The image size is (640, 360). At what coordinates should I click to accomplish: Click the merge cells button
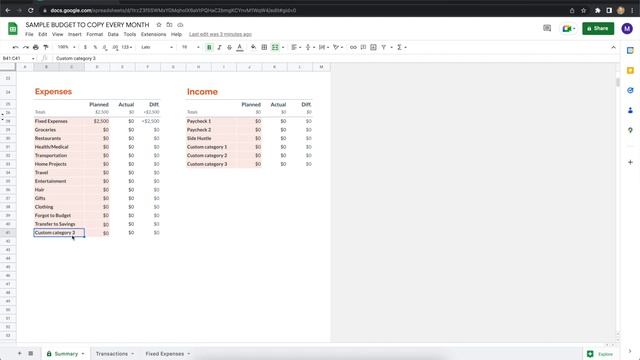click(x=275, y=47)
